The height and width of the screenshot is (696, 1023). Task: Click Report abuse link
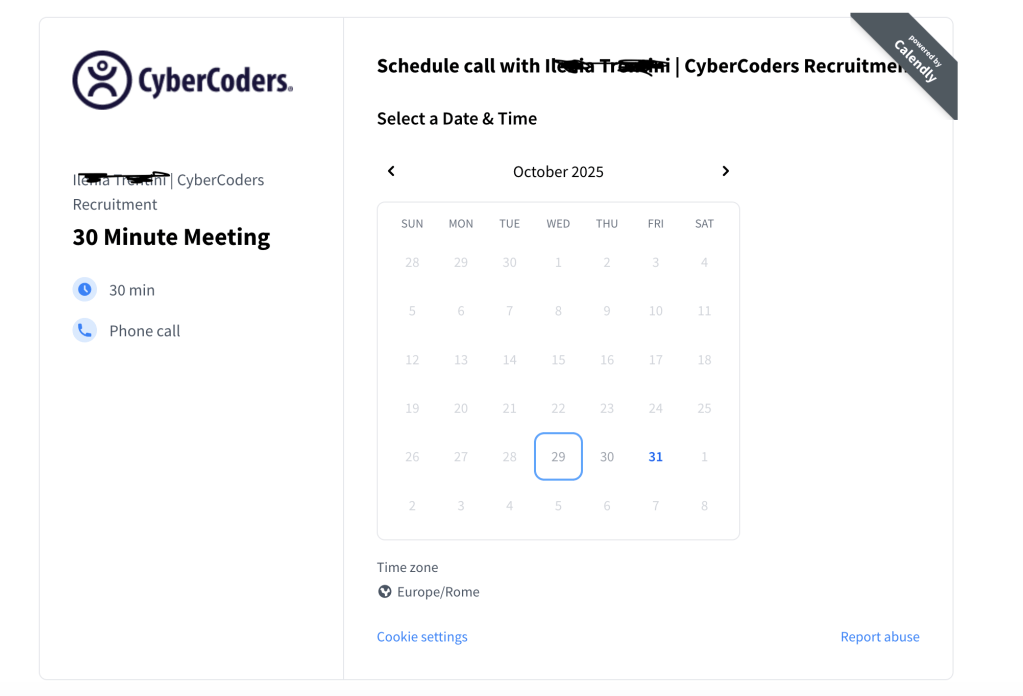pyautogui.click(x=880, y=637)
